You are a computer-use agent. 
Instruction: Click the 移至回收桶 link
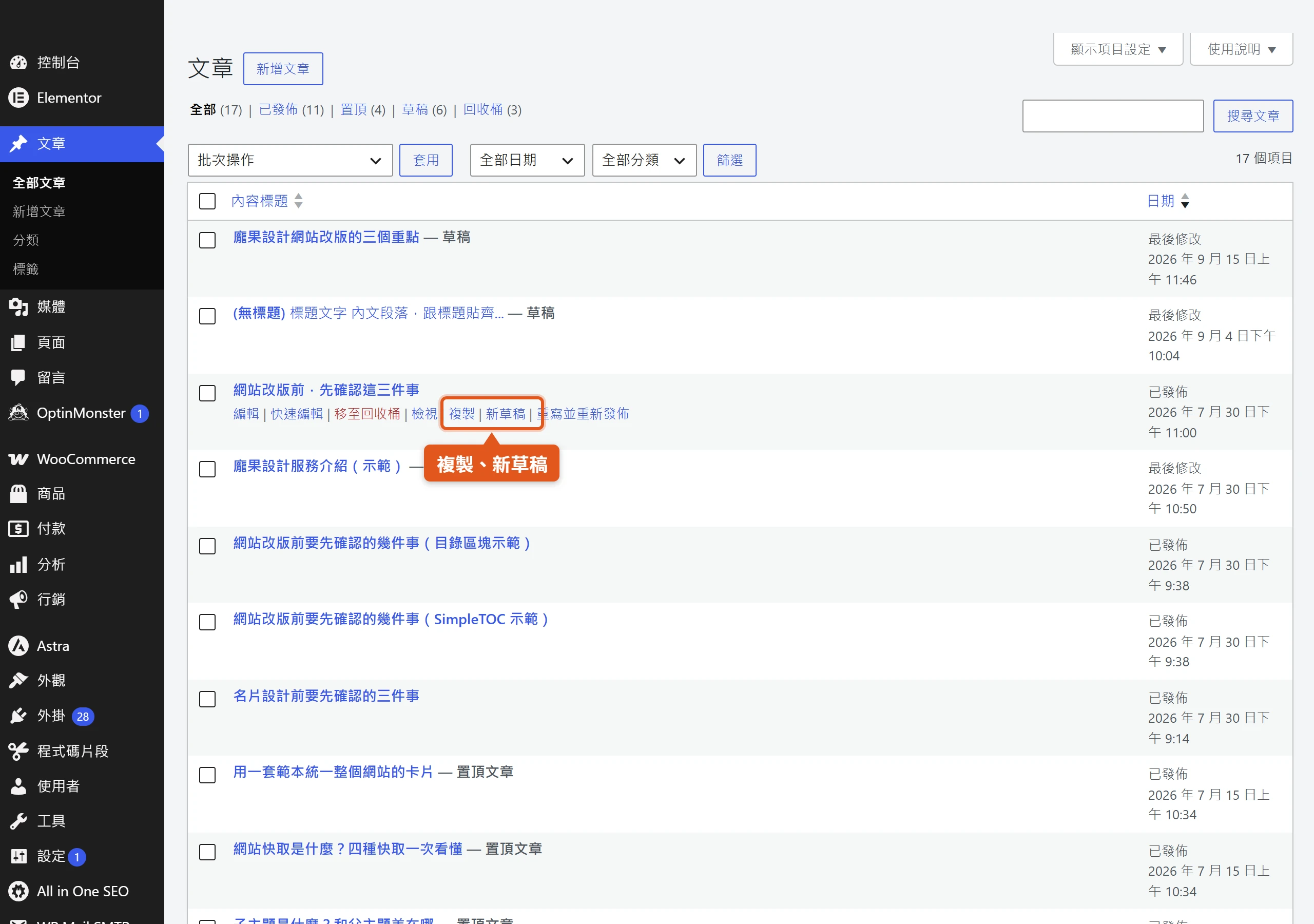[x=367, y=413]
